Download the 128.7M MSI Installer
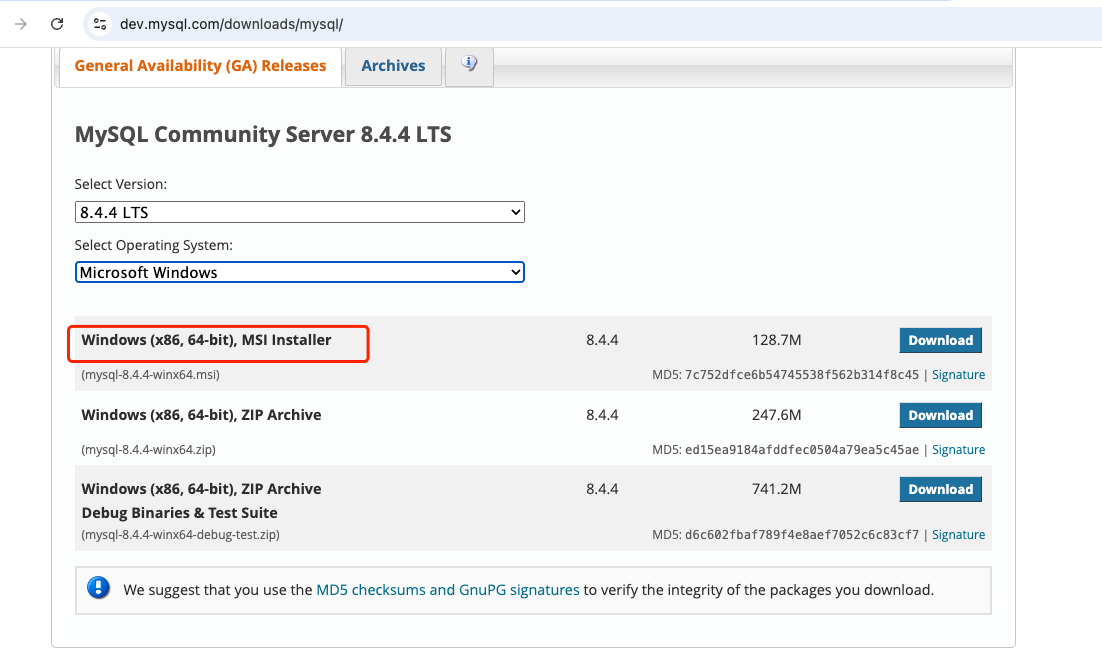The width and height of the screenshot is (1102, 650). (x=940, y=340)
